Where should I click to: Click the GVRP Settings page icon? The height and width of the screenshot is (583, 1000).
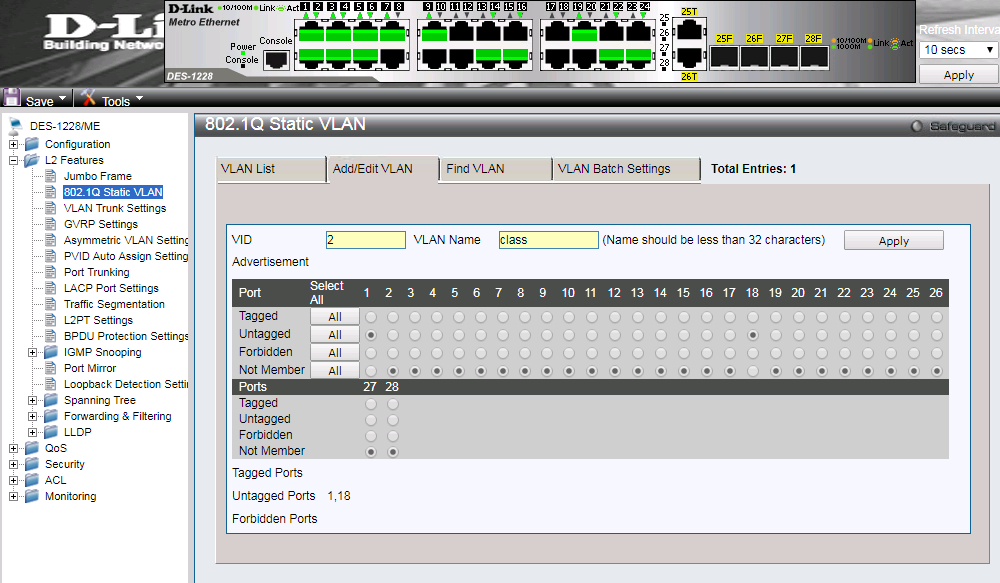[x=51, y=224]
